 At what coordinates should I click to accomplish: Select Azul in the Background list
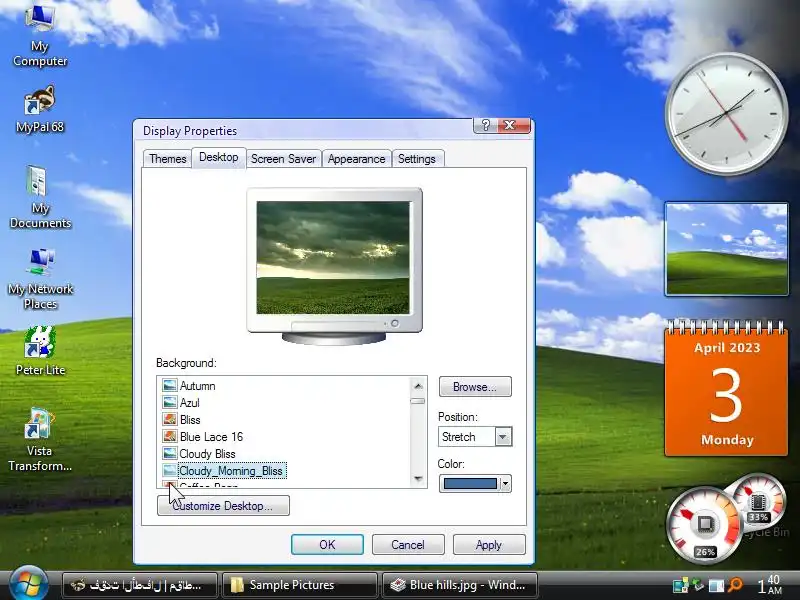(189, 403)
